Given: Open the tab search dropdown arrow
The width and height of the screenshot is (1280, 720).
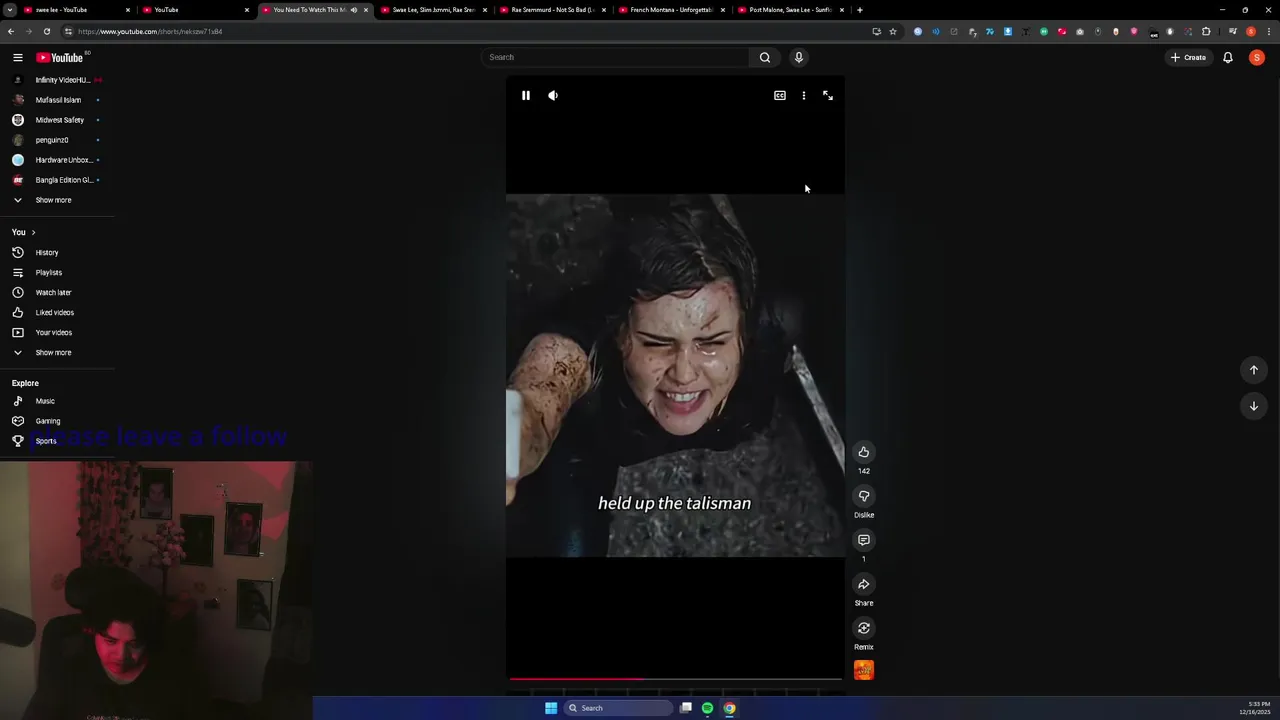Looking at the screenshot, I should (8, 10).
